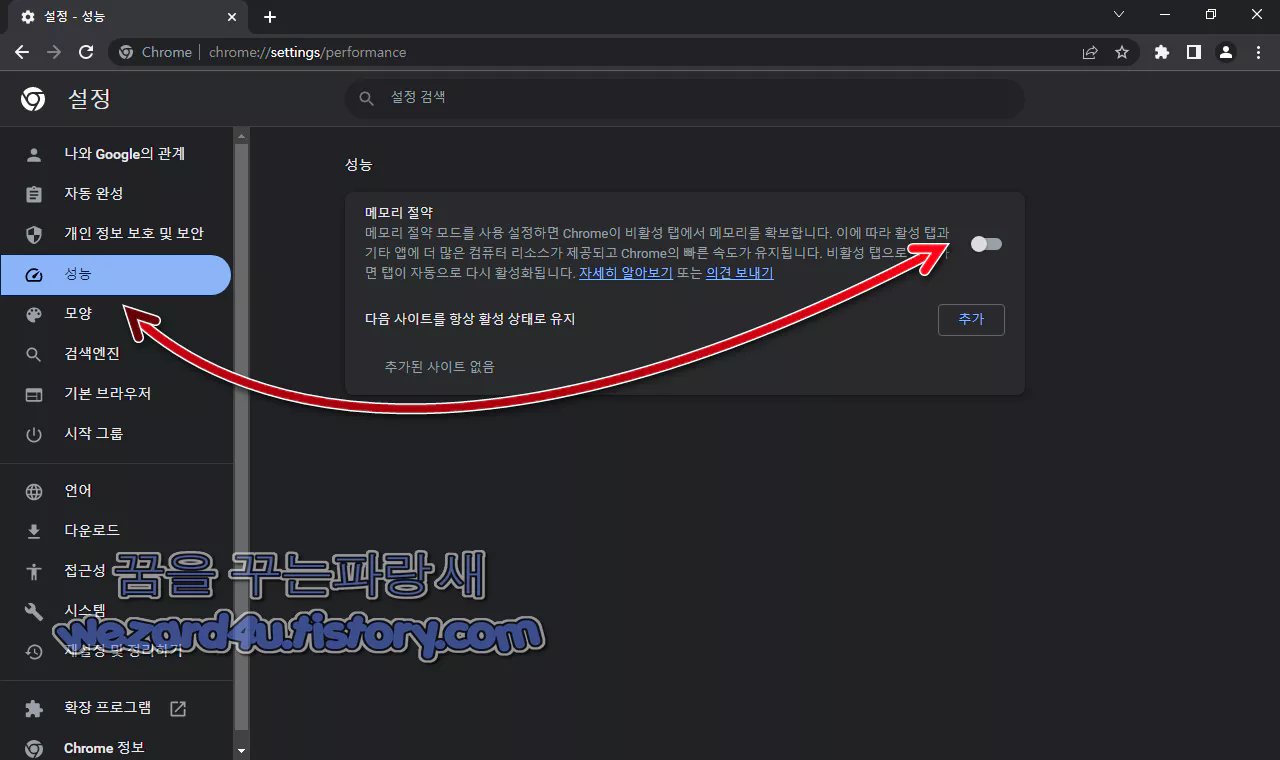Image resolution: width=1280 pixels, height=760 pixels.
Task: Click the accessibility figure icon beside 접근성
Action: [34, 571]
